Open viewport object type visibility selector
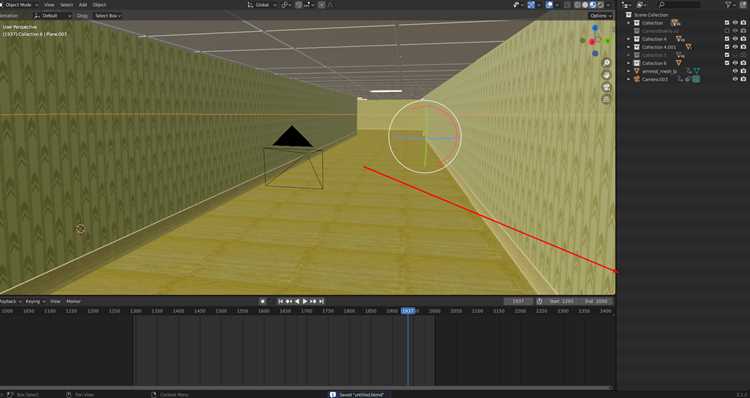Image resolution: width=750 pixels, height=398 pixels. pos(517,5)
